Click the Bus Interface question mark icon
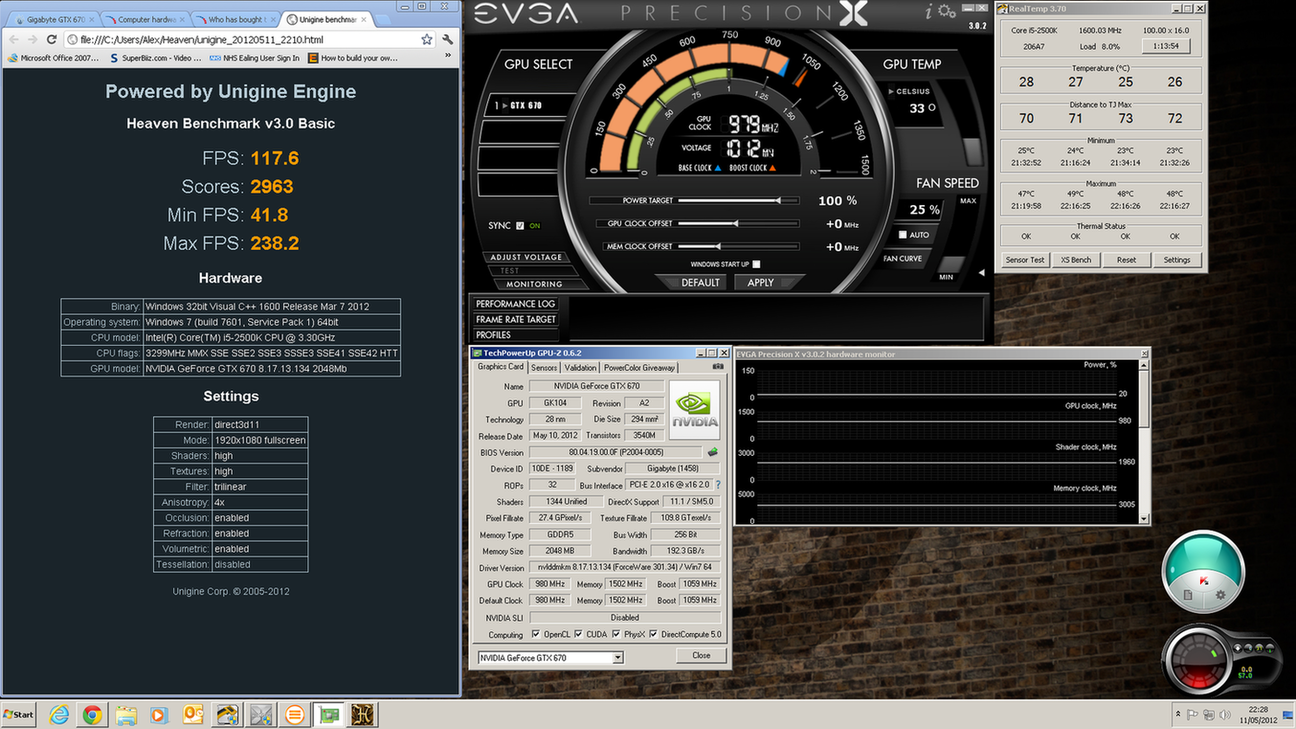Screen dimensions: 1296x729 (x=718, y=485)
